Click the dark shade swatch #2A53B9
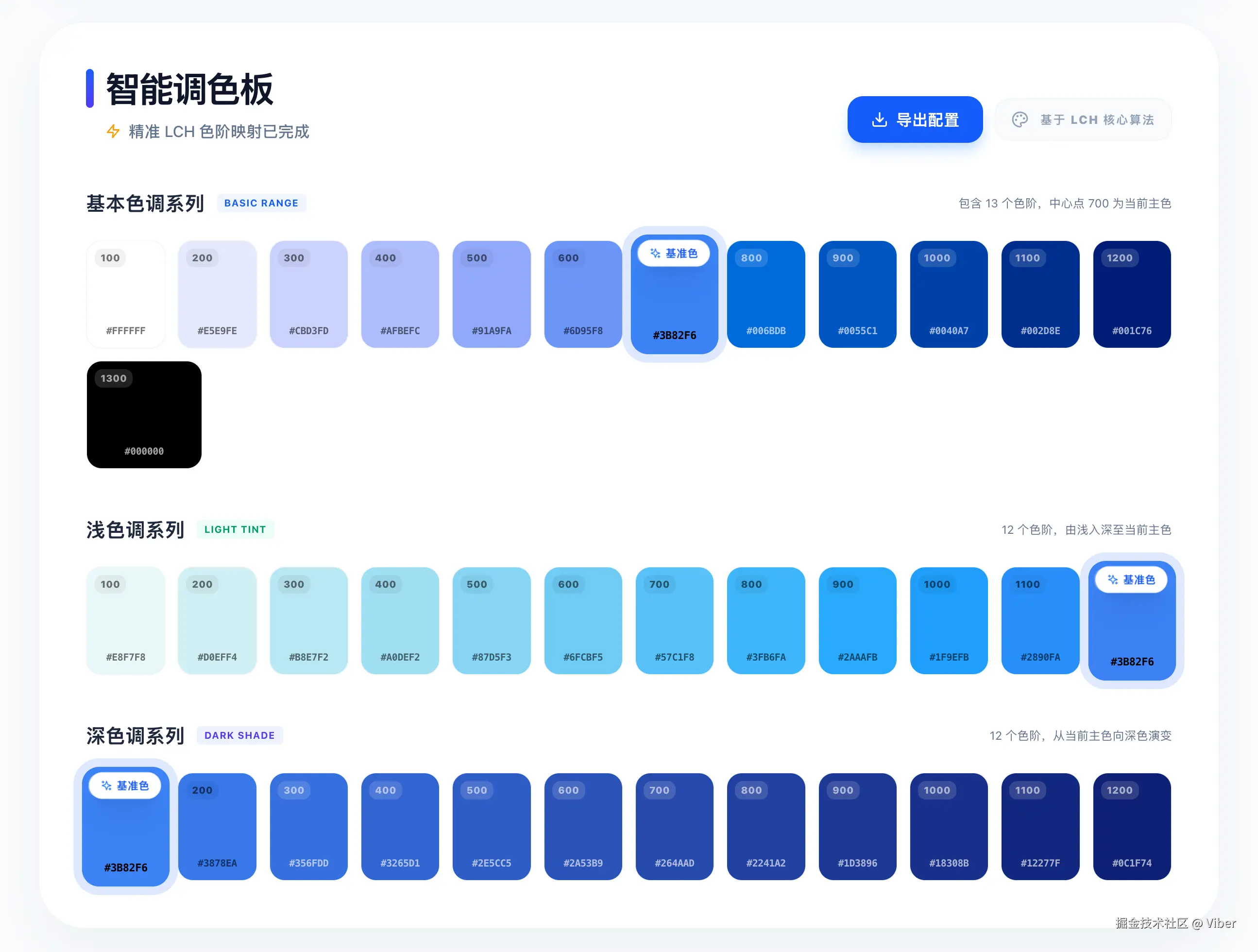Viewport: 1258px width, 952px height. tap(583, 826)
